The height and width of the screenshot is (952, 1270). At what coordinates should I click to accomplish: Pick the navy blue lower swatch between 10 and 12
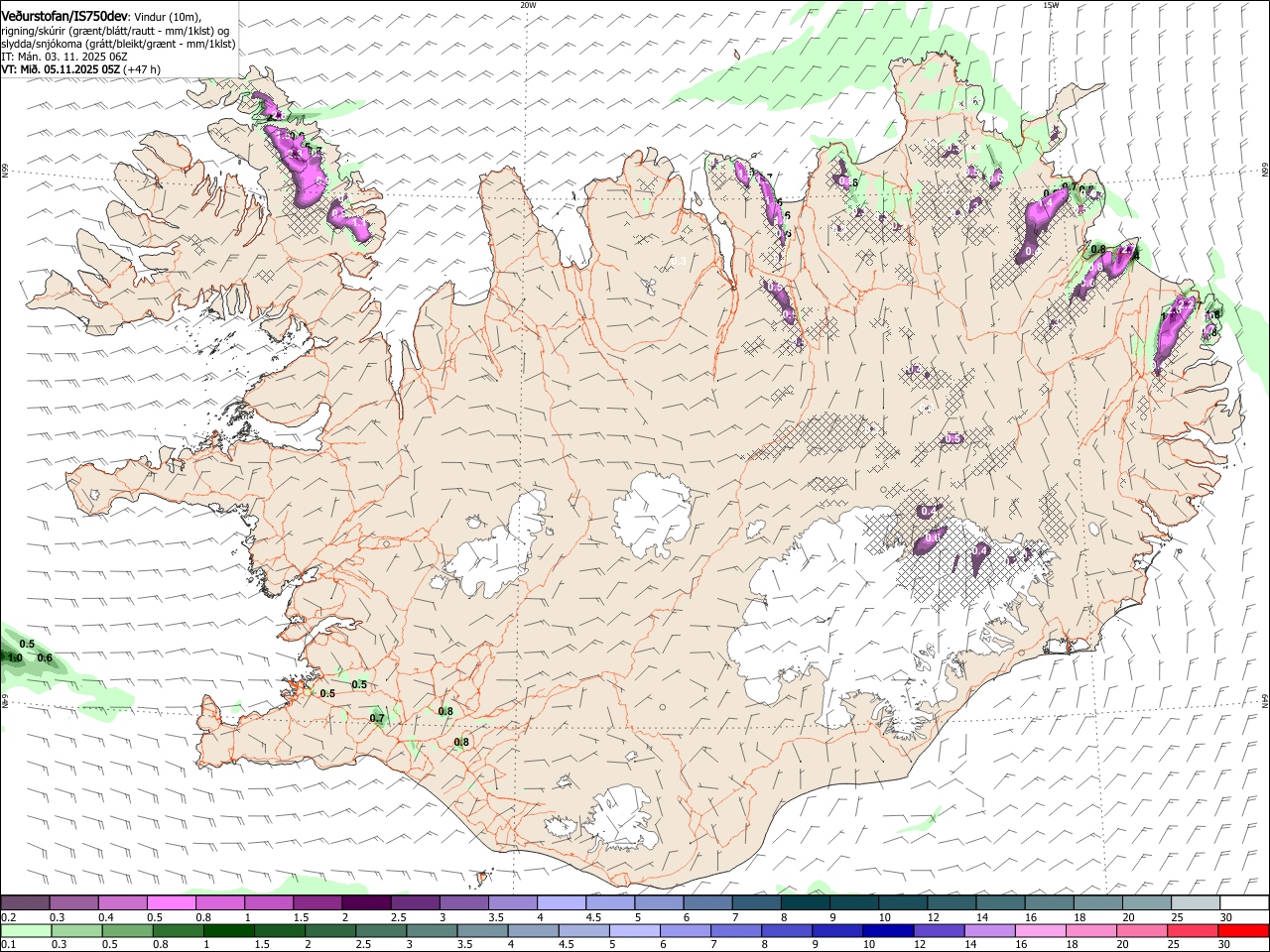887,931
